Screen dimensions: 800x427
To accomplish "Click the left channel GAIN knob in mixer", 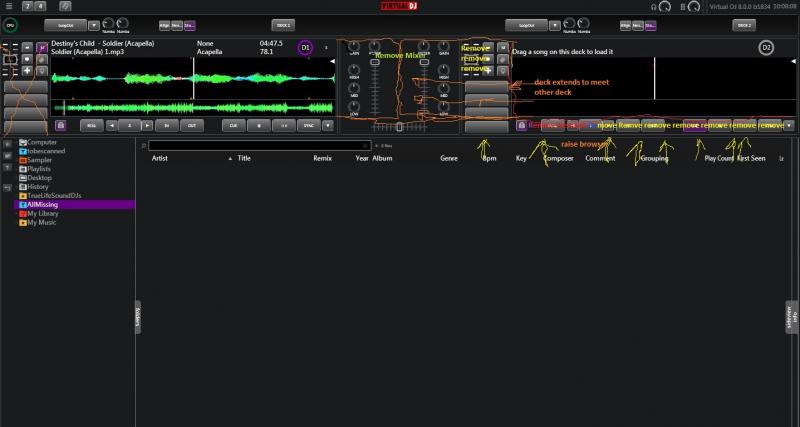I will pyautogui.click(x=354, y=46).
